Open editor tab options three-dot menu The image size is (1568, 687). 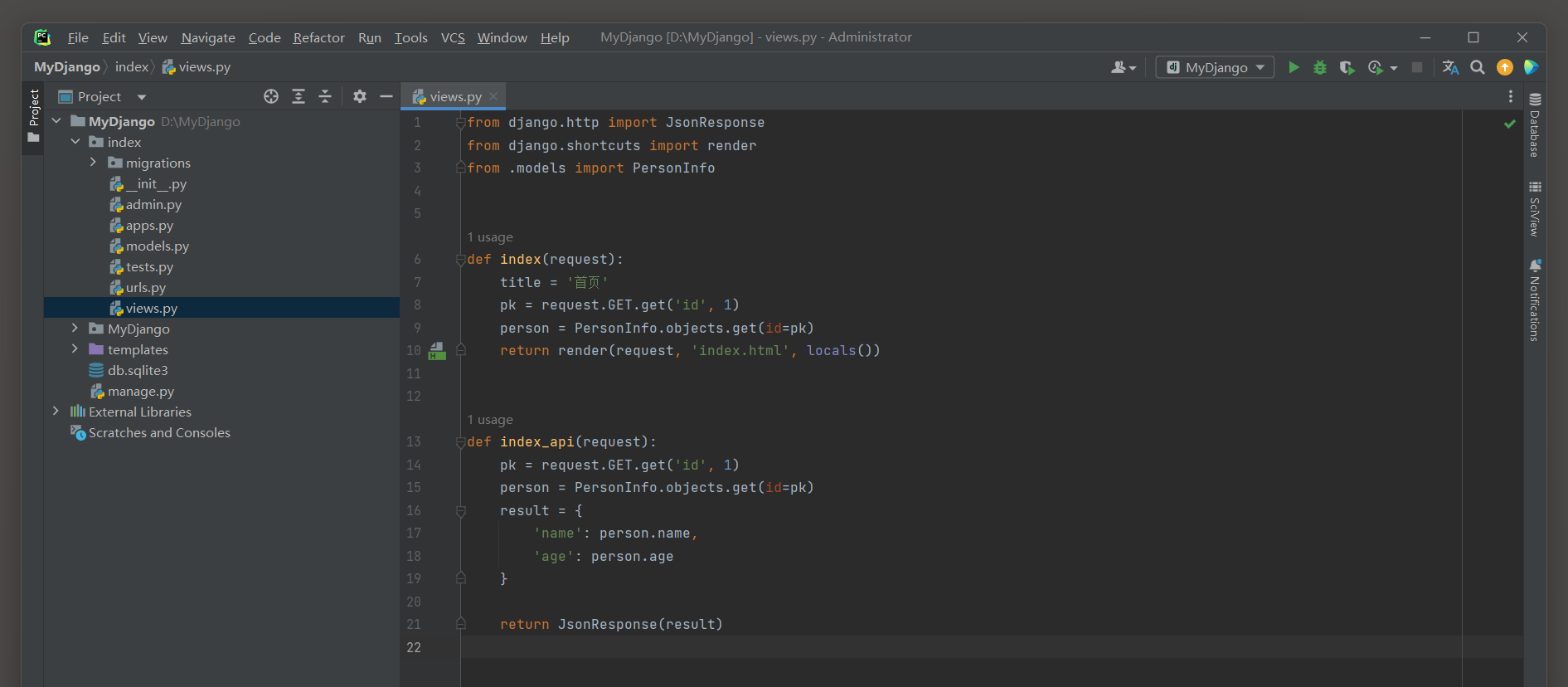pyautogui.click(x=1510, y=96)
